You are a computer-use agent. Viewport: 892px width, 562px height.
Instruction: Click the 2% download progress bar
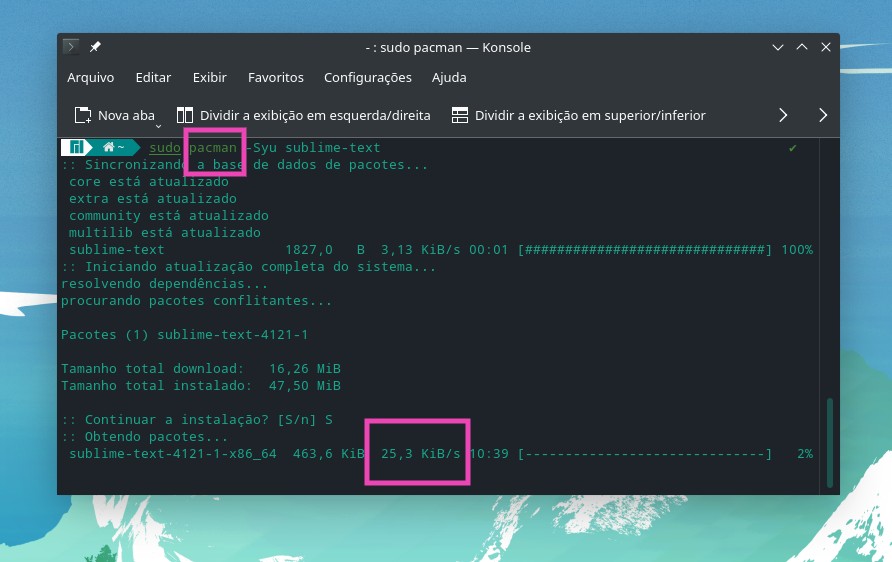pos(645,454)
